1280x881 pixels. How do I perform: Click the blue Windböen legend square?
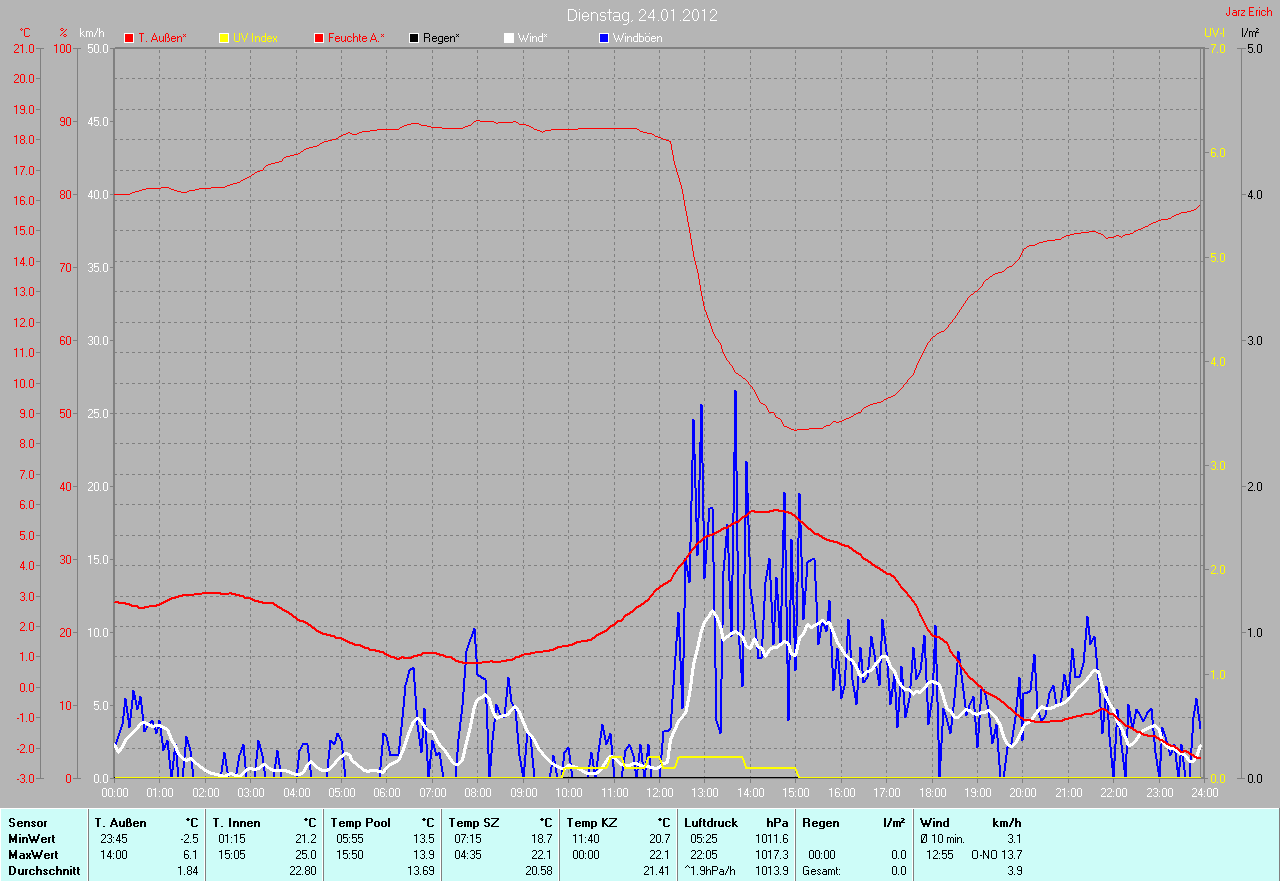[x=603, y=38]
